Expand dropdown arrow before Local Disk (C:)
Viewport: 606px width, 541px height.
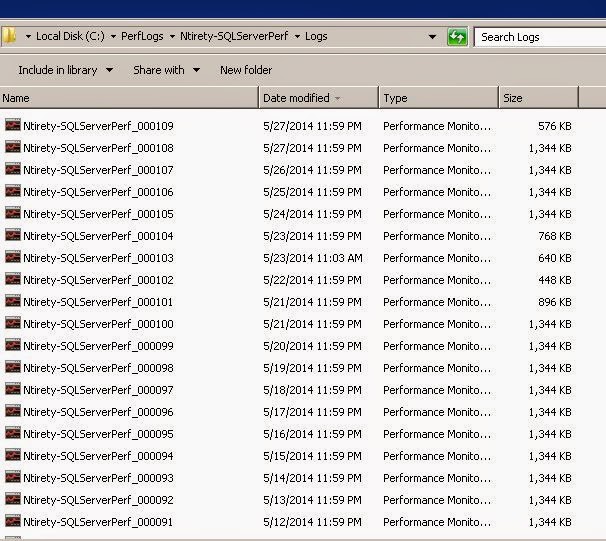28,37
